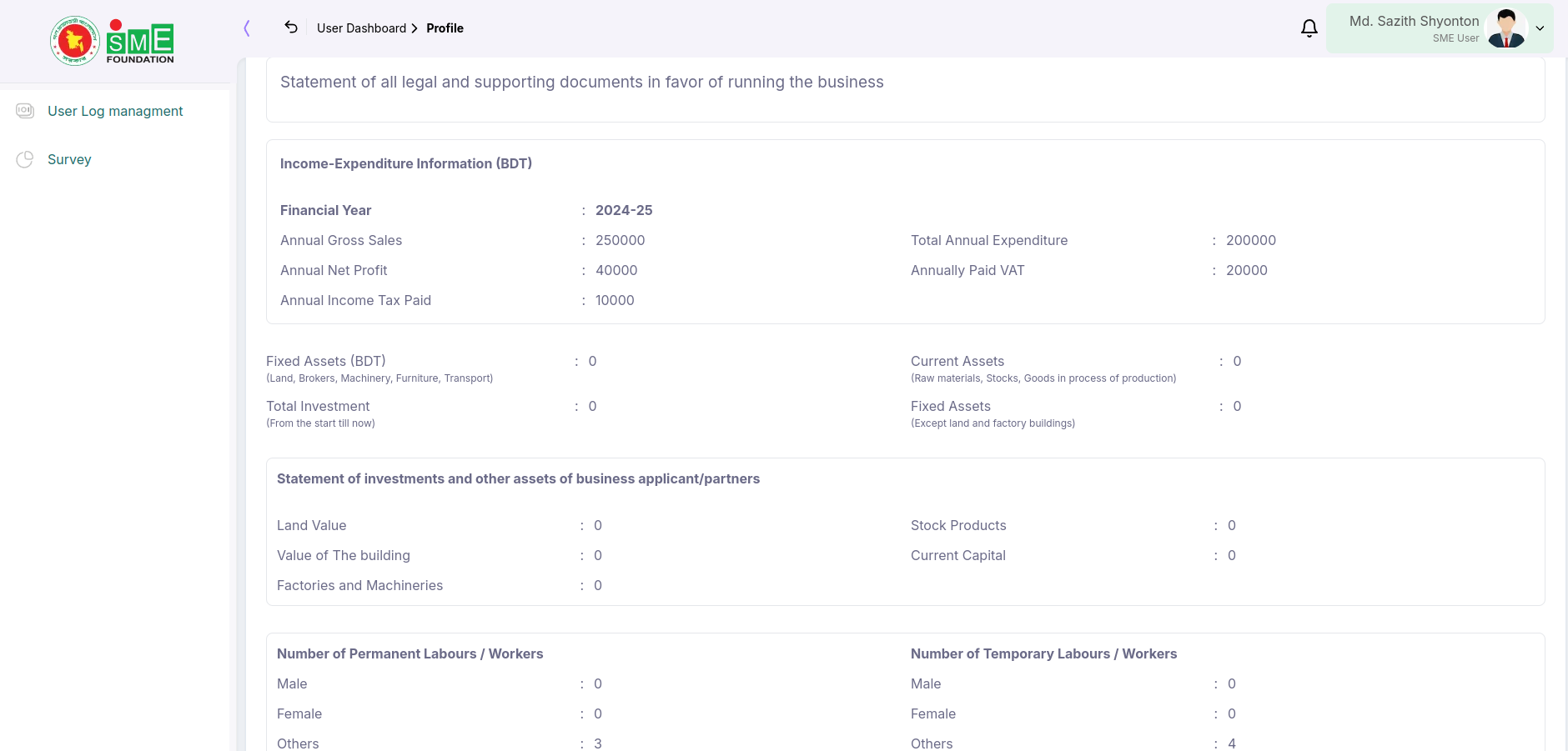
Task: Select the Financial Year value 2024-25
Action: click(x=624, y=210)
